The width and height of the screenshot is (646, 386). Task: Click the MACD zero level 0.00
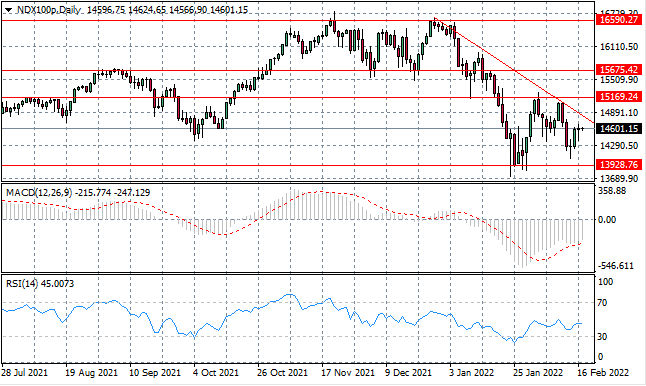tap(607, 219)
